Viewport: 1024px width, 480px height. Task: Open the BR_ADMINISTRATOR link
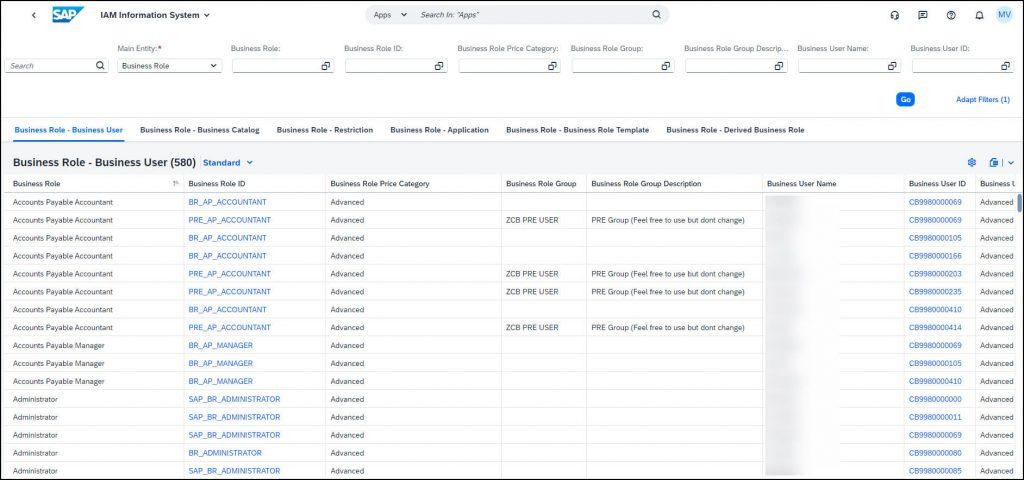click(225, 453)
